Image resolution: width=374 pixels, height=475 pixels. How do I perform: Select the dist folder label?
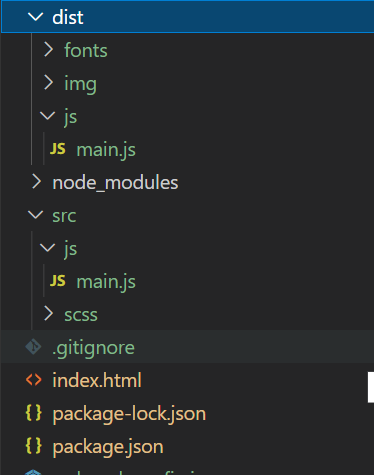pyautogui.click(x=68, y=17)
